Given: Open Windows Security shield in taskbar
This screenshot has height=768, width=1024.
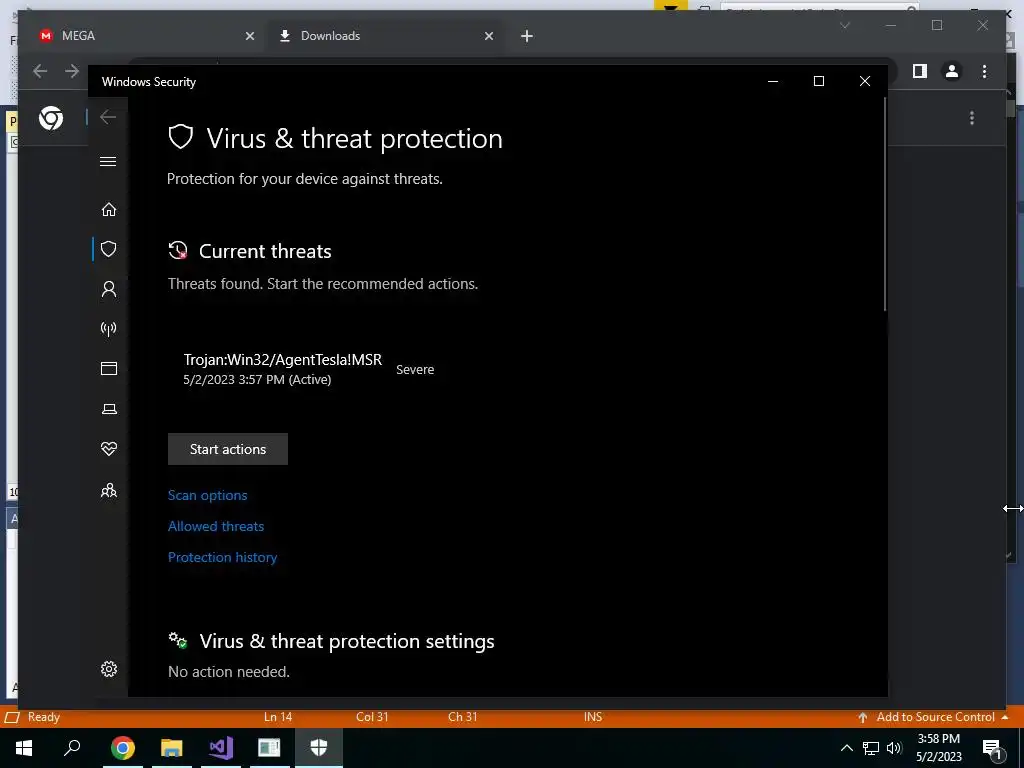Looking at the screenshot, I should (319, 748).
